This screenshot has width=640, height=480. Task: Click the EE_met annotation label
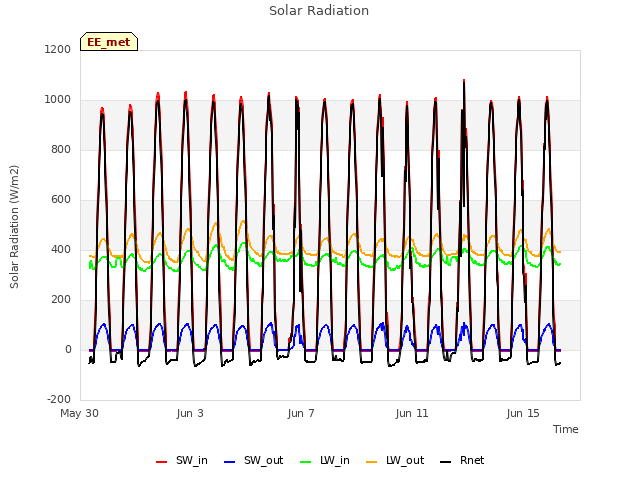click(109, 42)
